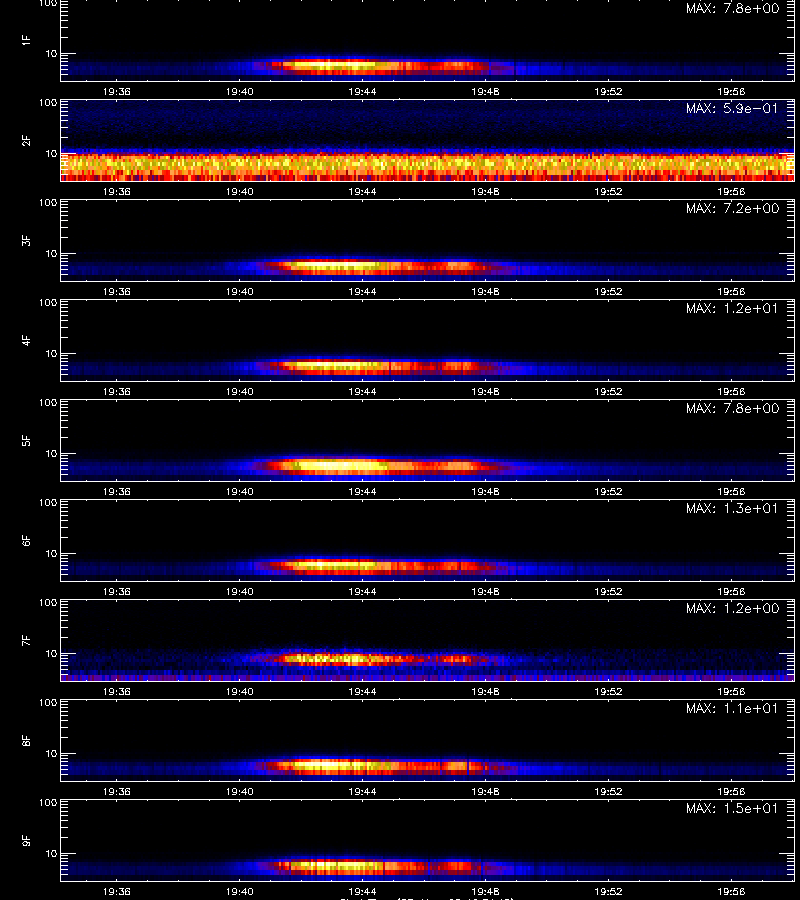Click the 19:40 tick label under 5F panel

coord(239,491)
